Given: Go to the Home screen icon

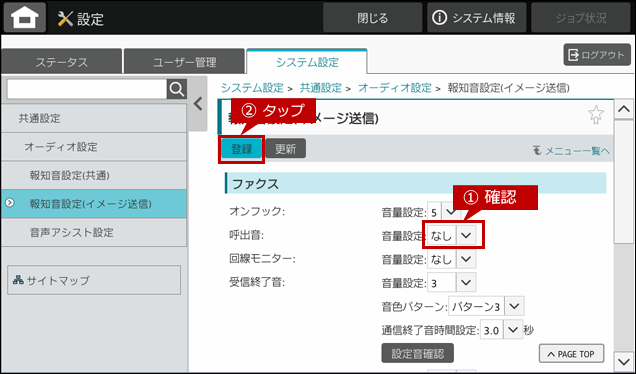Looking at the screenshot, I should [25, 18].
